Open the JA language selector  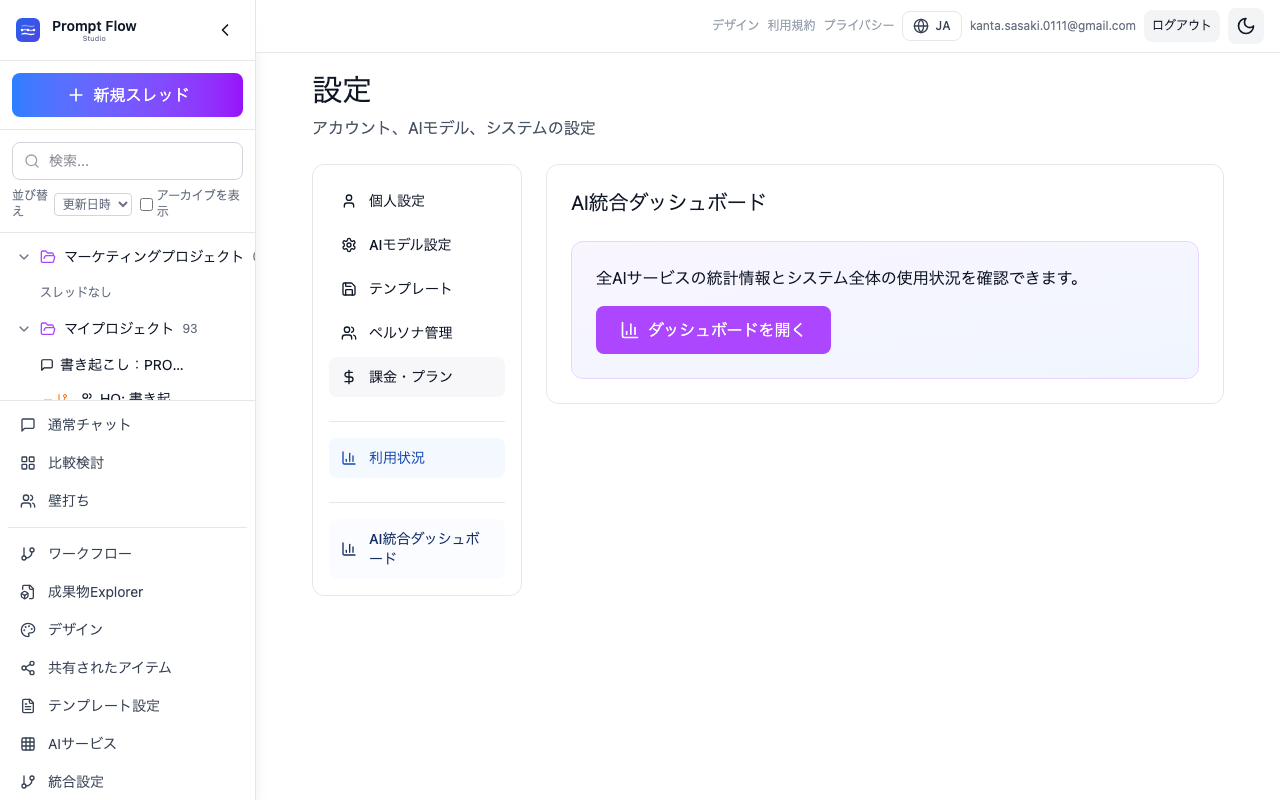pos(932,26)
